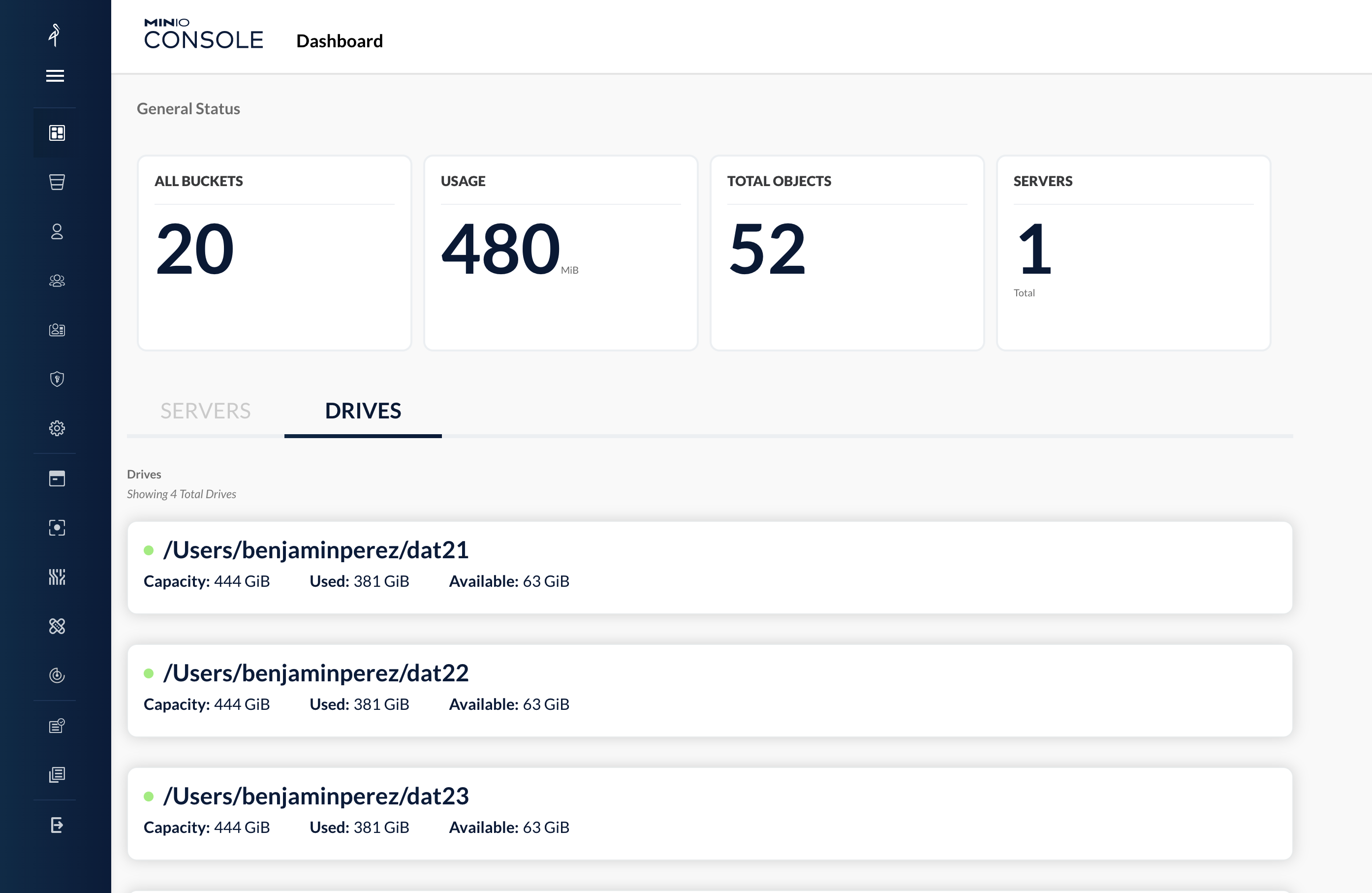Click the /Users/benjaminperez/dat22 drive card
This screenshot has width=1372, height=893.
click(x=709, y=690)
